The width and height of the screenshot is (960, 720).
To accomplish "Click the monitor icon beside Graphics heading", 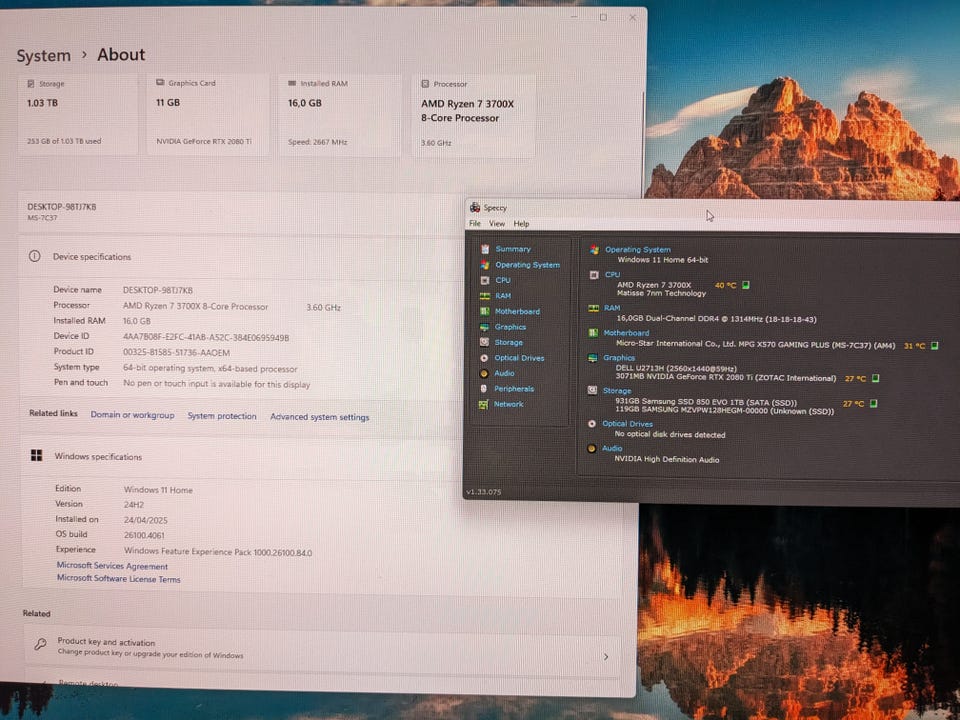I will 592,358.
